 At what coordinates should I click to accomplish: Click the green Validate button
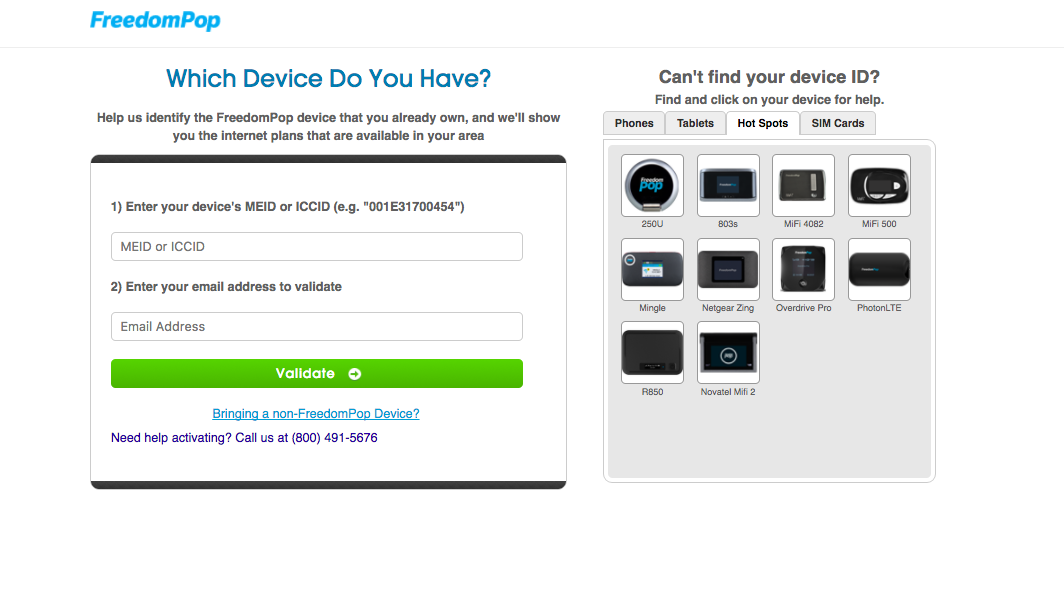pyautogui.click(x=317, y=373)
